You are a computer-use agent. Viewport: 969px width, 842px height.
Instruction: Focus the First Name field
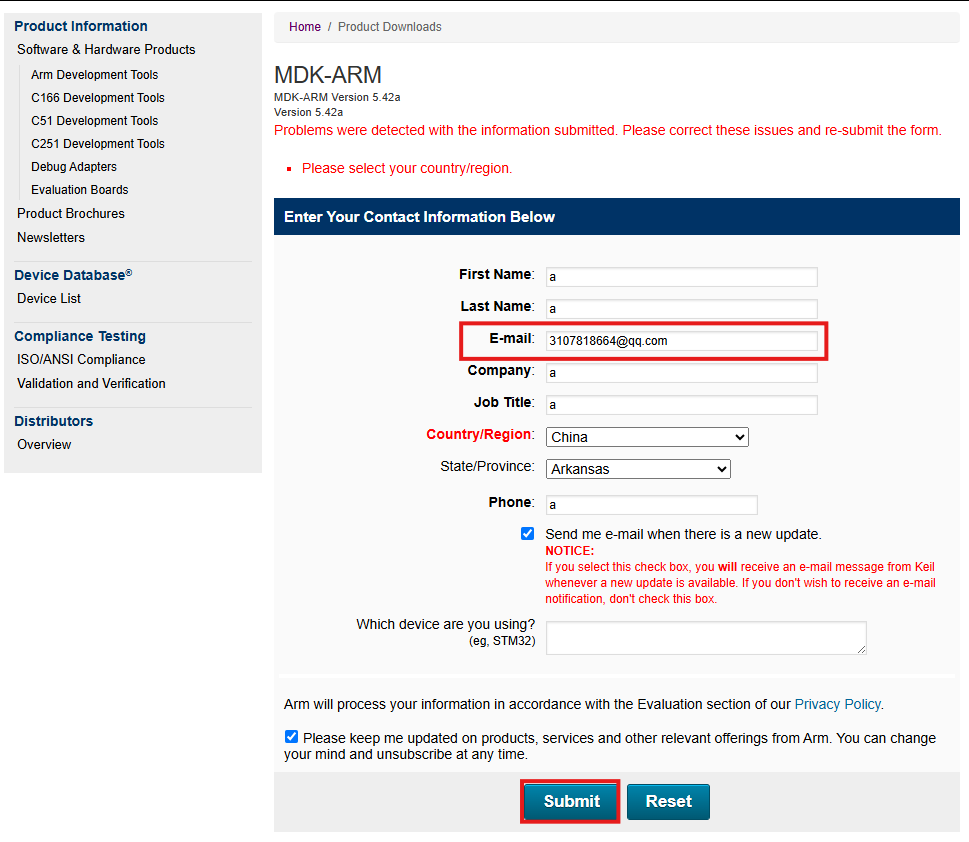pyautogui.click(x=682, y=277)
